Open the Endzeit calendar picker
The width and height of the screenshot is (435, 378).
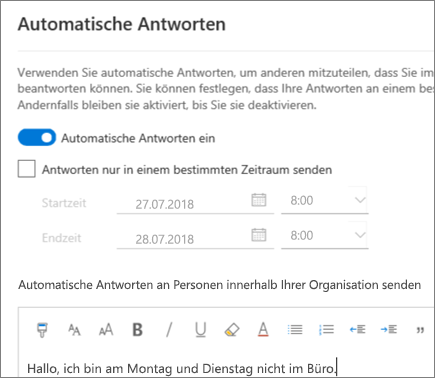[x=259, y=235]
